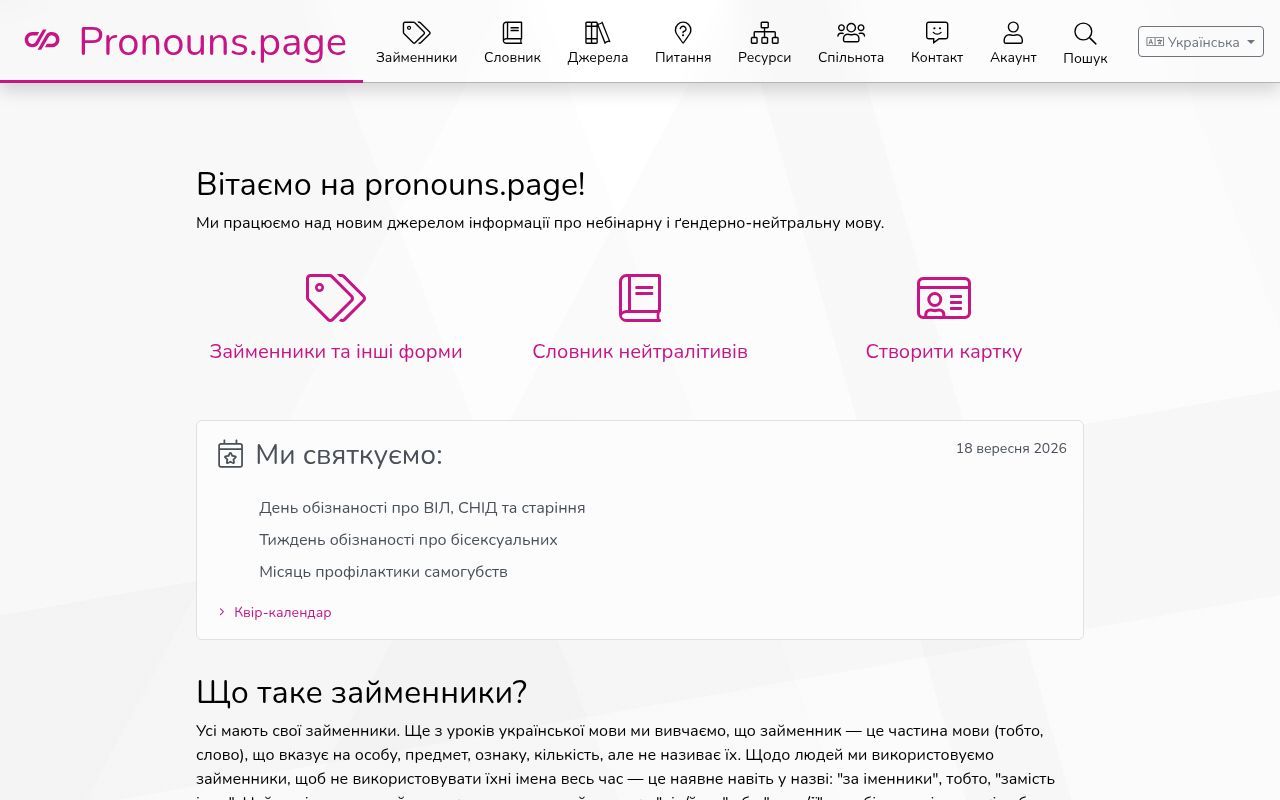Open the Ресурси sitemap icon
1280x800 pixels.
pos(764,33)
